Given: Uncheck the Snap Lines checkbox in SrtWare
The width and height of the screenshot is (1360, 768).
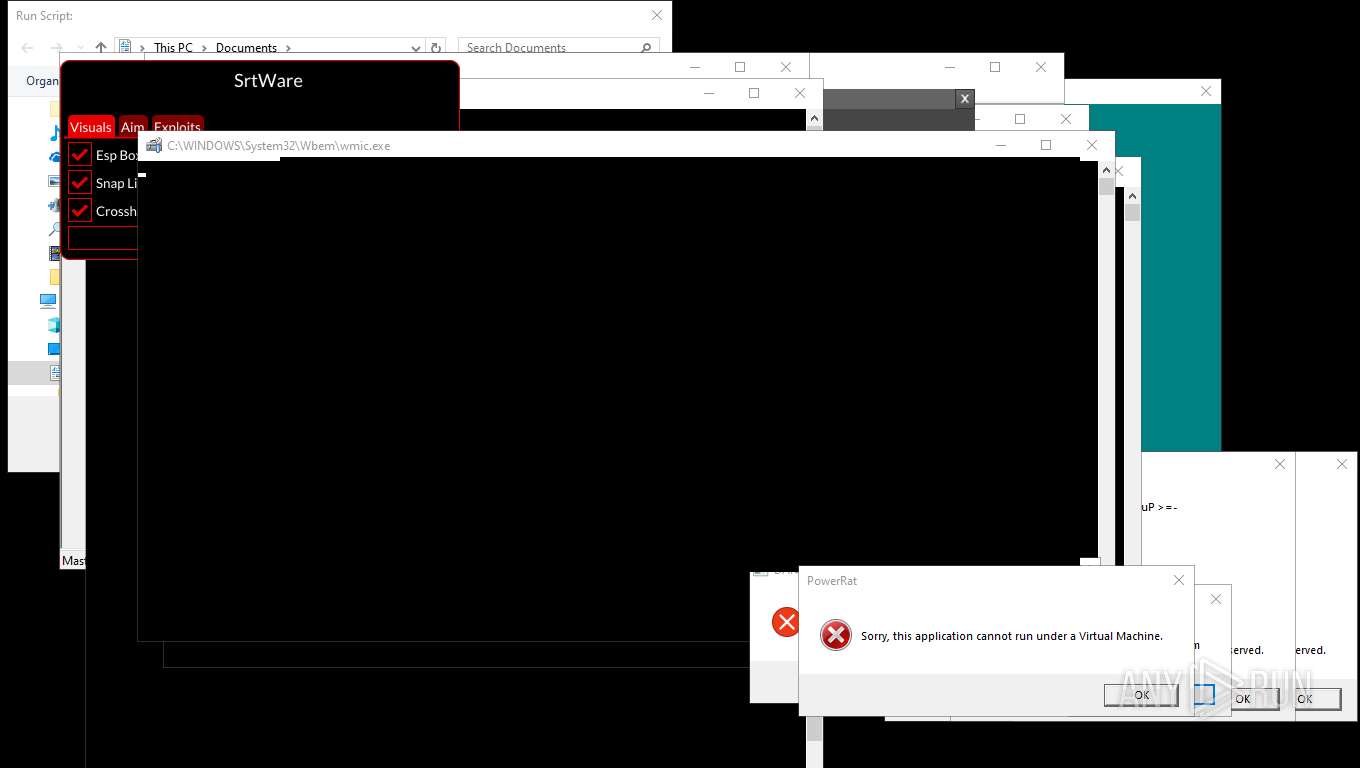Looking at the screenshot, I should [x=80, y=183].
